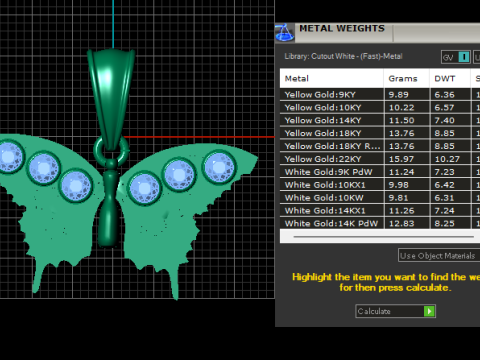The height and width of the screenshot is (360, 480).
Task: Select the Yellow Gold:14KY row
Action: 380,120
